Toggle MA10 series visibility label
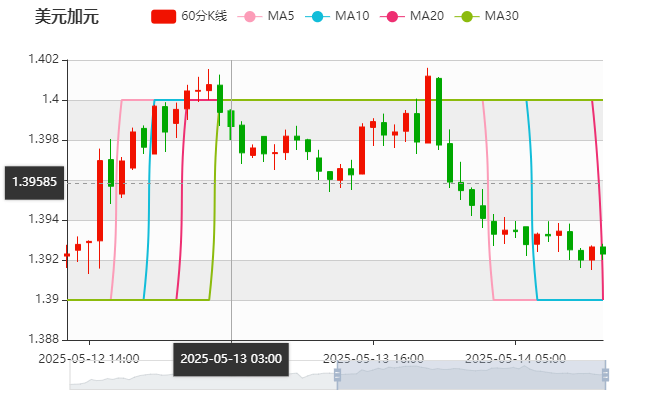This screenshot has height=400, width=670. [352, 17]
